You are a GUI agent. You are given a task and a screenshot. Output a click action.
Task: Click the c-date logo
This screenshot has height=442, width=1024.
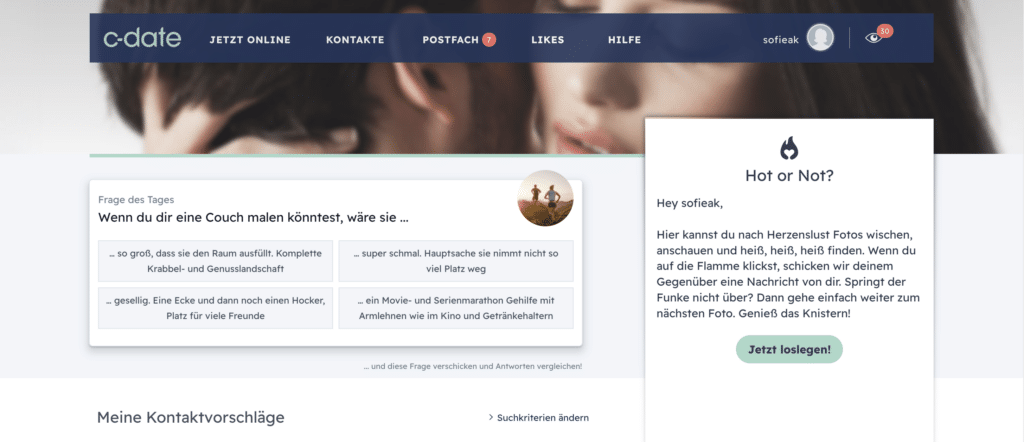click(x=142, y=39)
